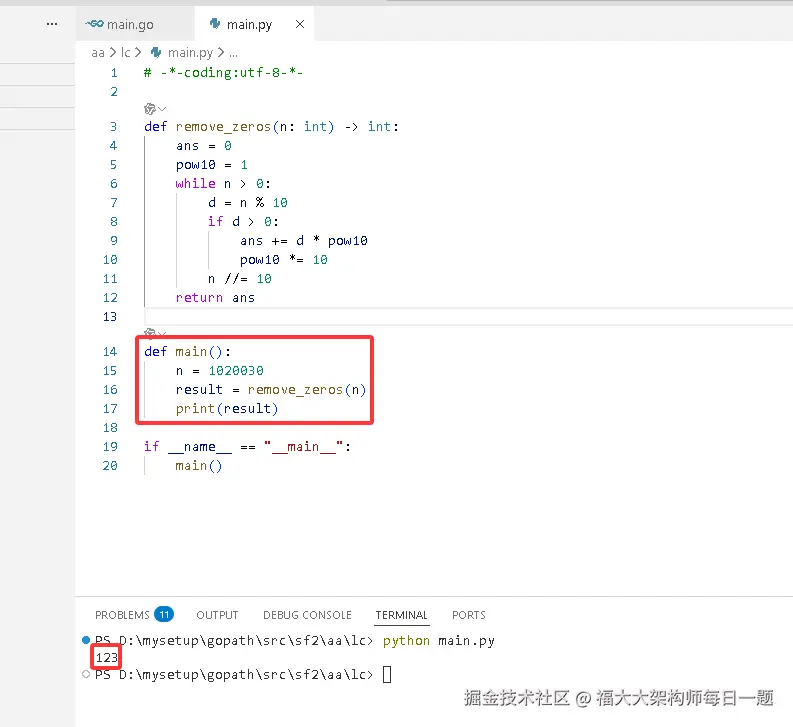This screenshot has width=793, height=727.
Task: Open the DEBUG CONSOLE panel tab
Action: coord(307,615)
